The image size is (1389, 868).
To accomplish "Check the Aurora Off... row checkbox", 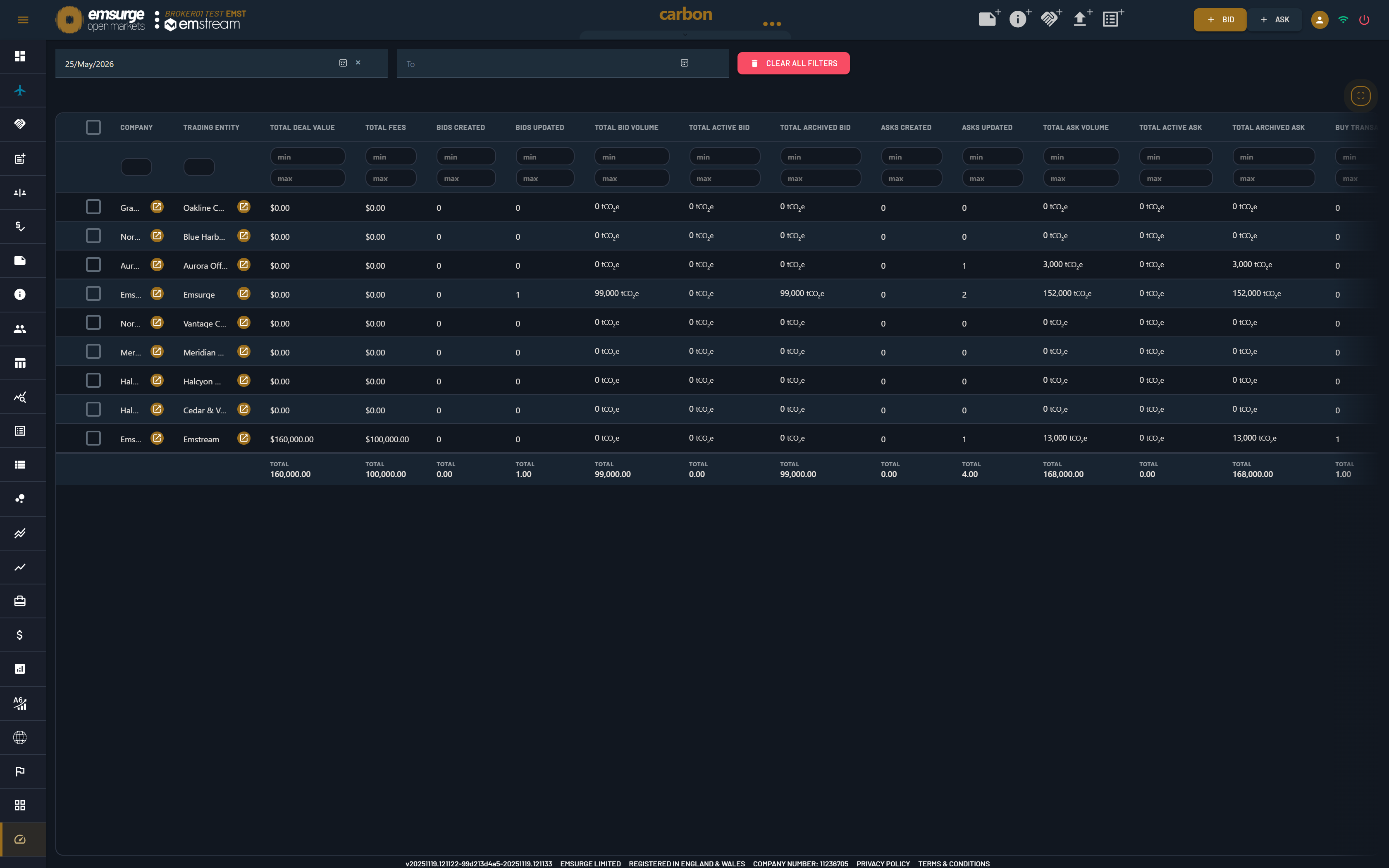I will (93, 265).
